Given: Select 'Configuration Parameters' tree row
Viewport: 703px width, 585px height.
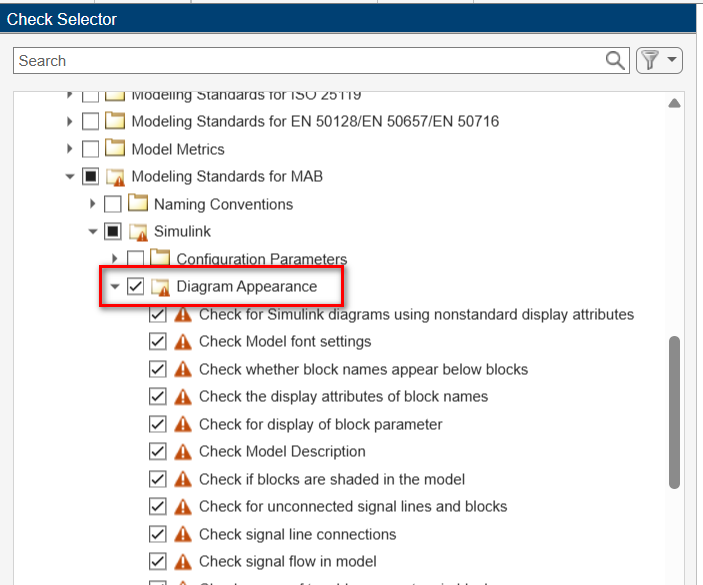Looking at the screenshot, I should pyautogui.click(x=262, y=259).
